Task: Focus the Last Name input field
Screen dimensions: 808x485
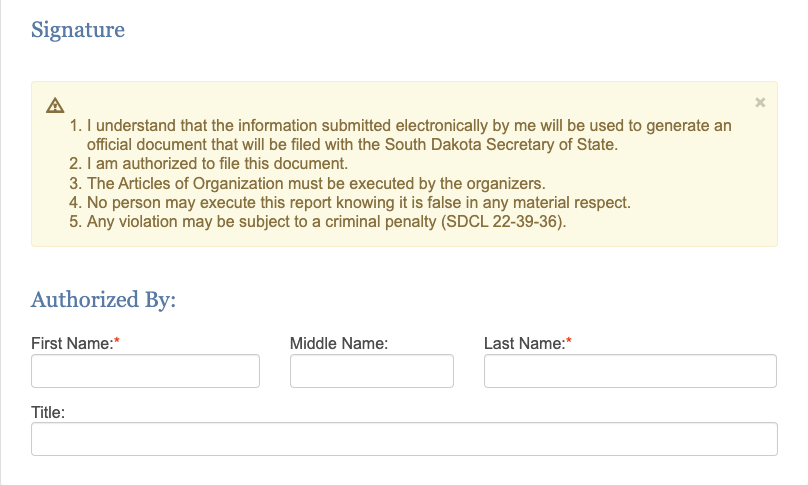Action: tap(630, 371)
